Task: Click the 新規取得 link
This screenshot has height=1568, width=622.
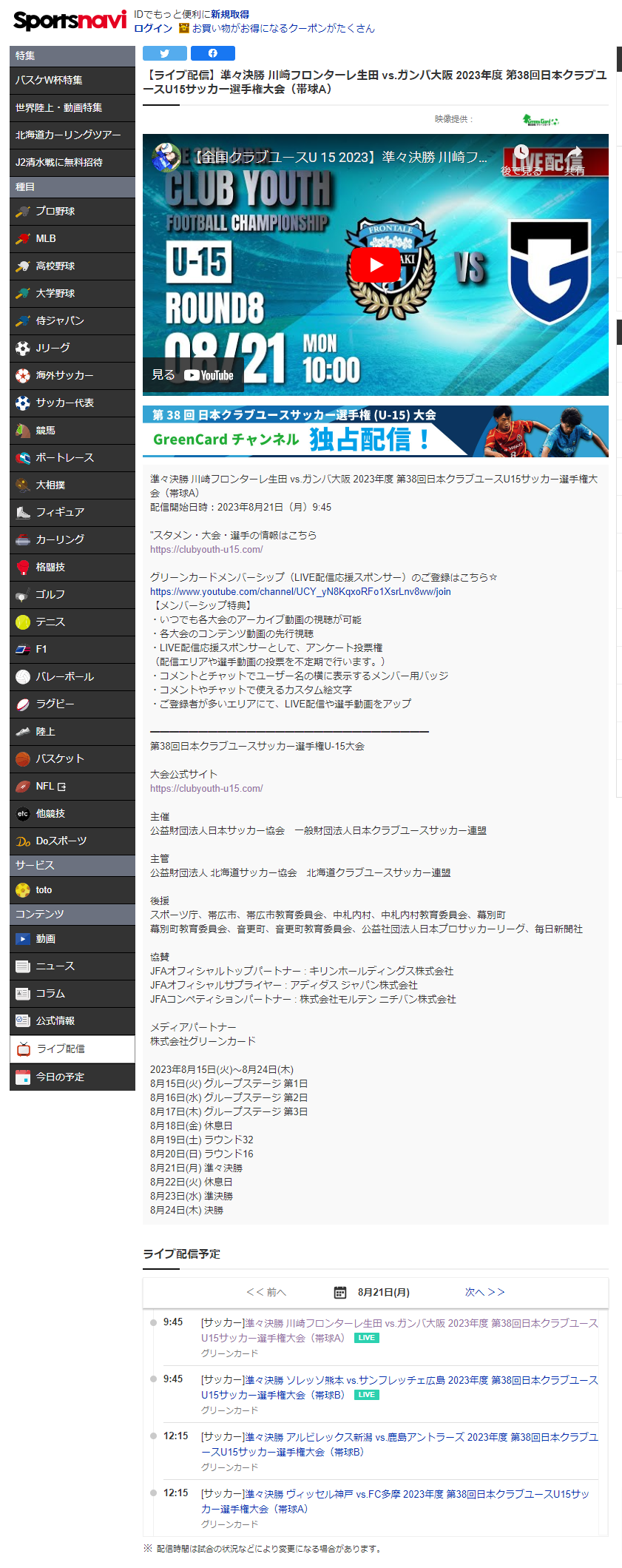Action: (230, 14)
